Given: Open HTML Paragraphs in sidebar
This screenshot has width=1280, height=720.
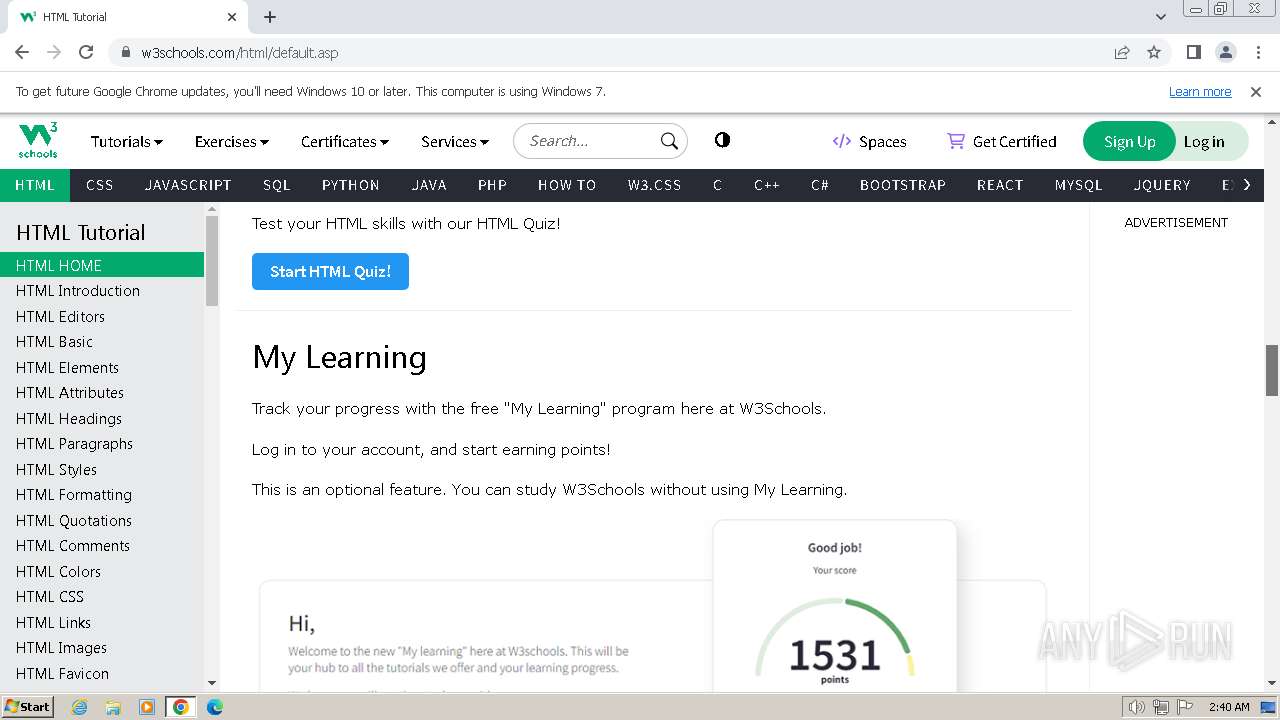Looking at the screenshot, I should pyautogui.click(x=102, y=444).
